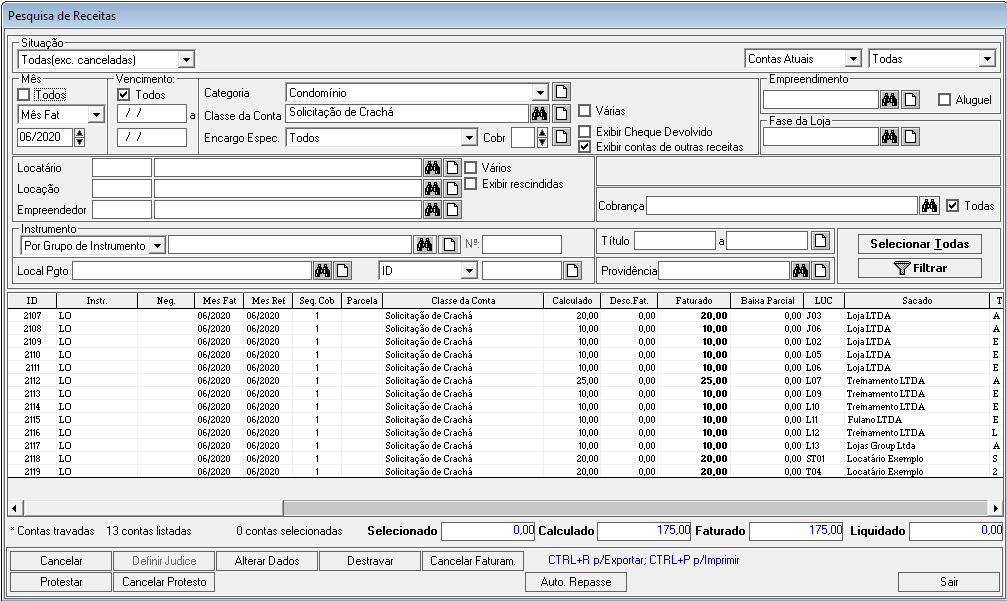
Task: Clear Providência with blank-page icon
Action: (820, 270)
